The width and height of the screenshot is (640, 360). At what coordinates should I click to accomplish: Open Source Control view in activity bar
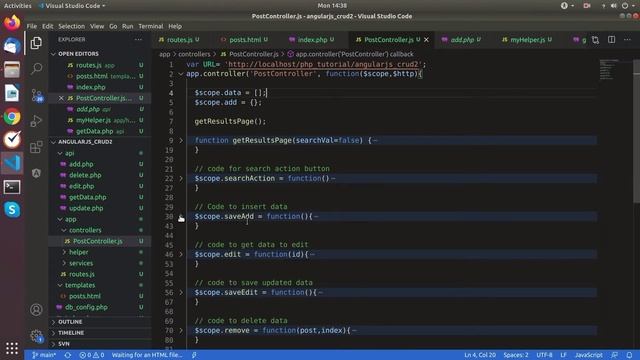(x=36, y=96)
